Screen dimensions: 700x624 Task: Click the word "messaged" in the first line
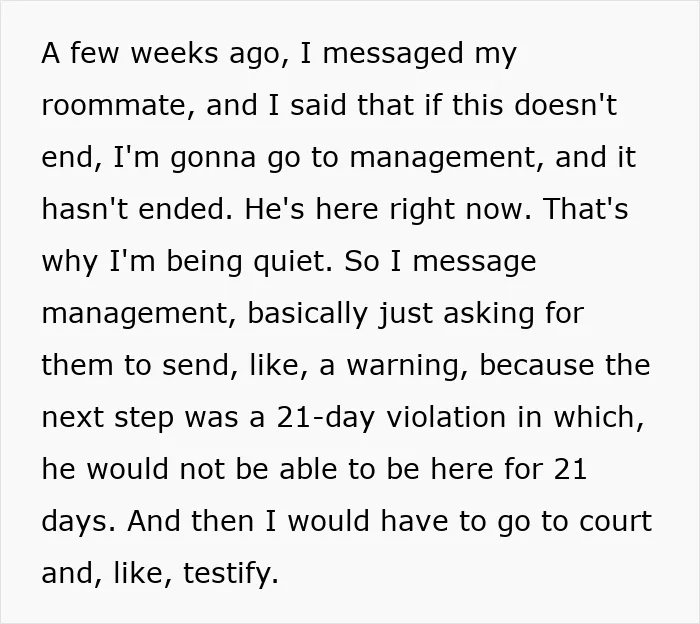pyautogui.click(x=393, y=56)
